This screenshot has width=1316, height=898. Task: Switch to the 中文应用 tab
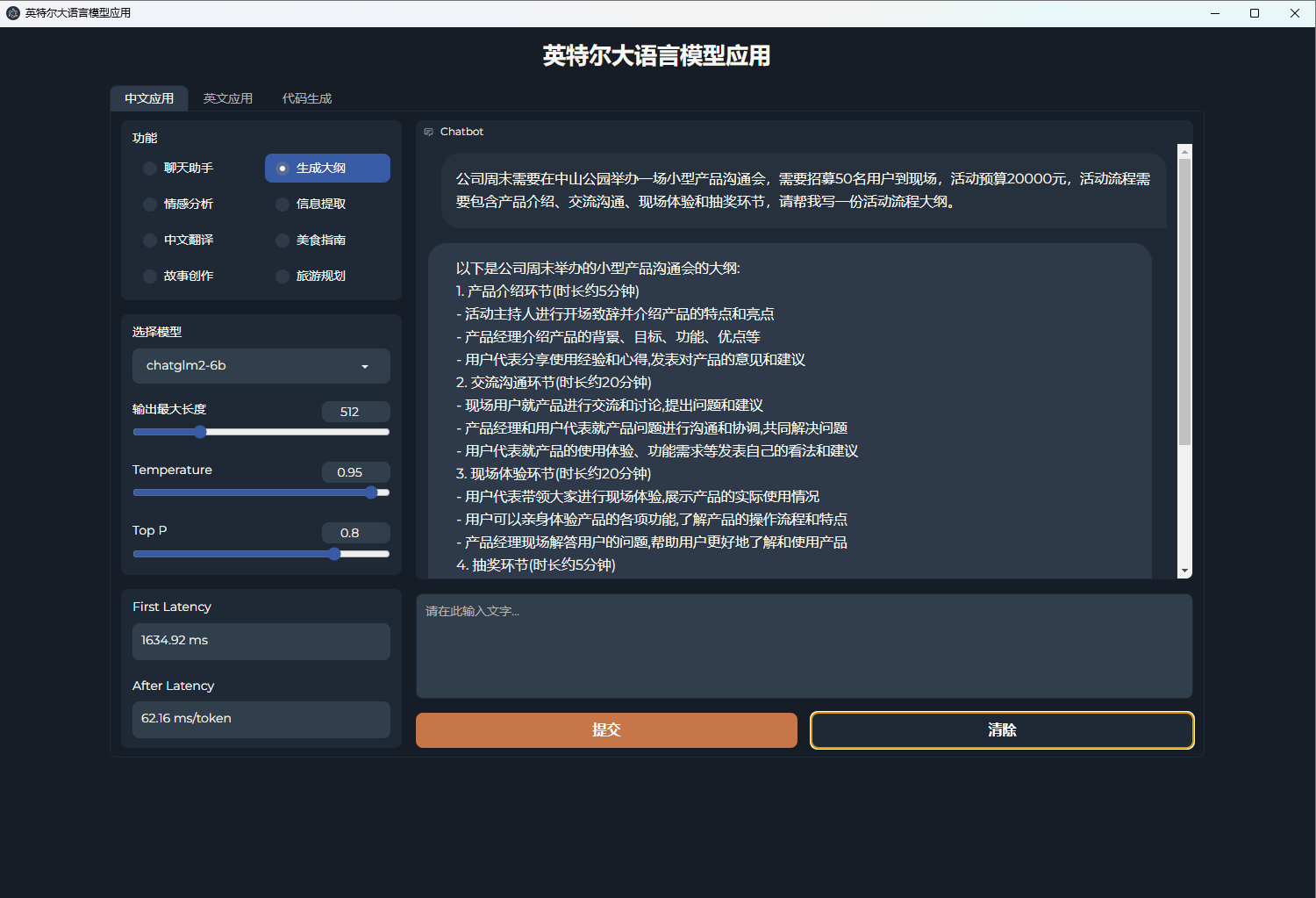[x=149, y=98]
